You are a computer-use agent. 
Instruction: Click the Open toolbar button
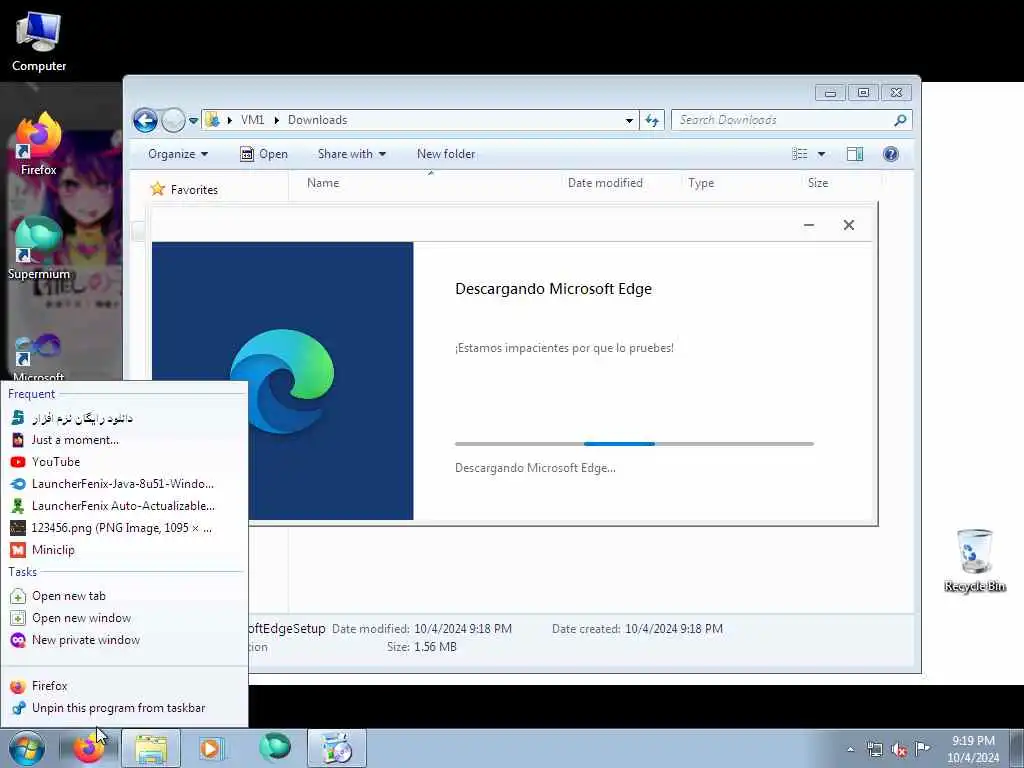264,154
